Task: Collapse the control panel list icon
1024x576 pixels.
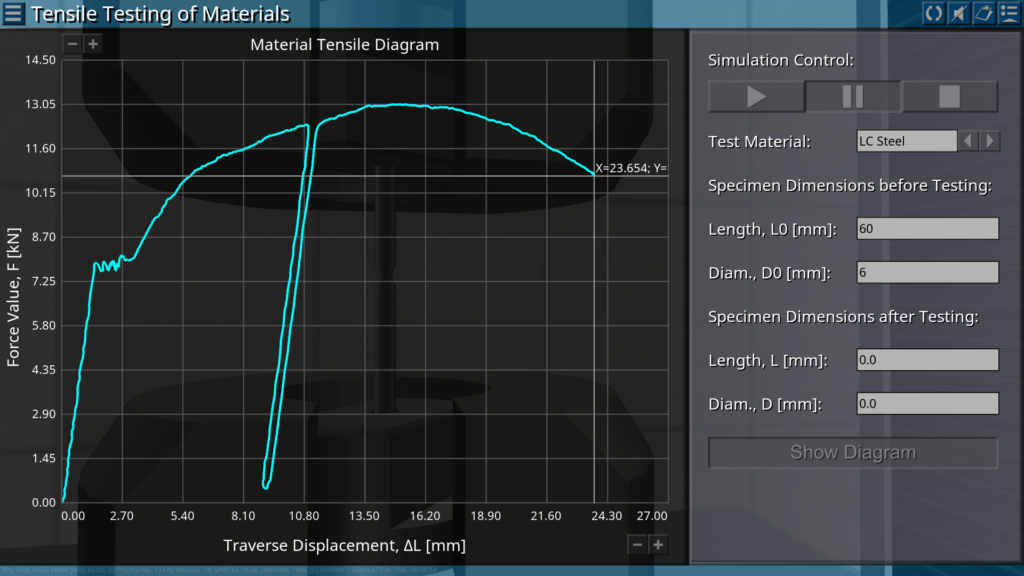Action: coord(1008,13)
